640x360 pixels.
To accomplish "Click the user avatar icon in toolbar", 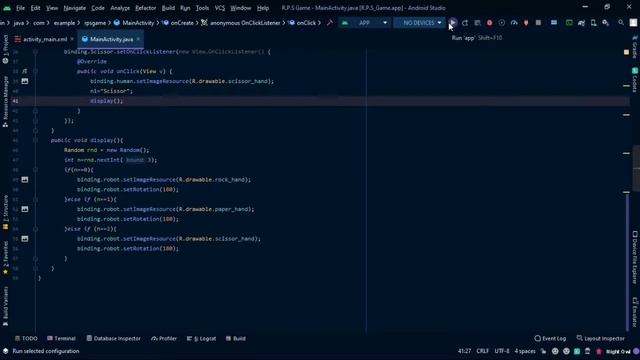I will [x=633, y=23].
